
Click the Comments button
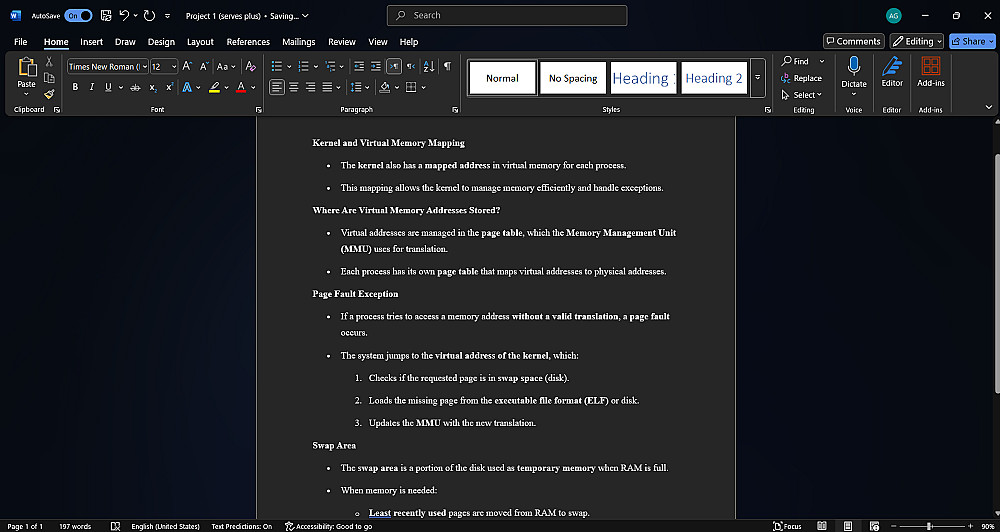click(x=853, y=41)
